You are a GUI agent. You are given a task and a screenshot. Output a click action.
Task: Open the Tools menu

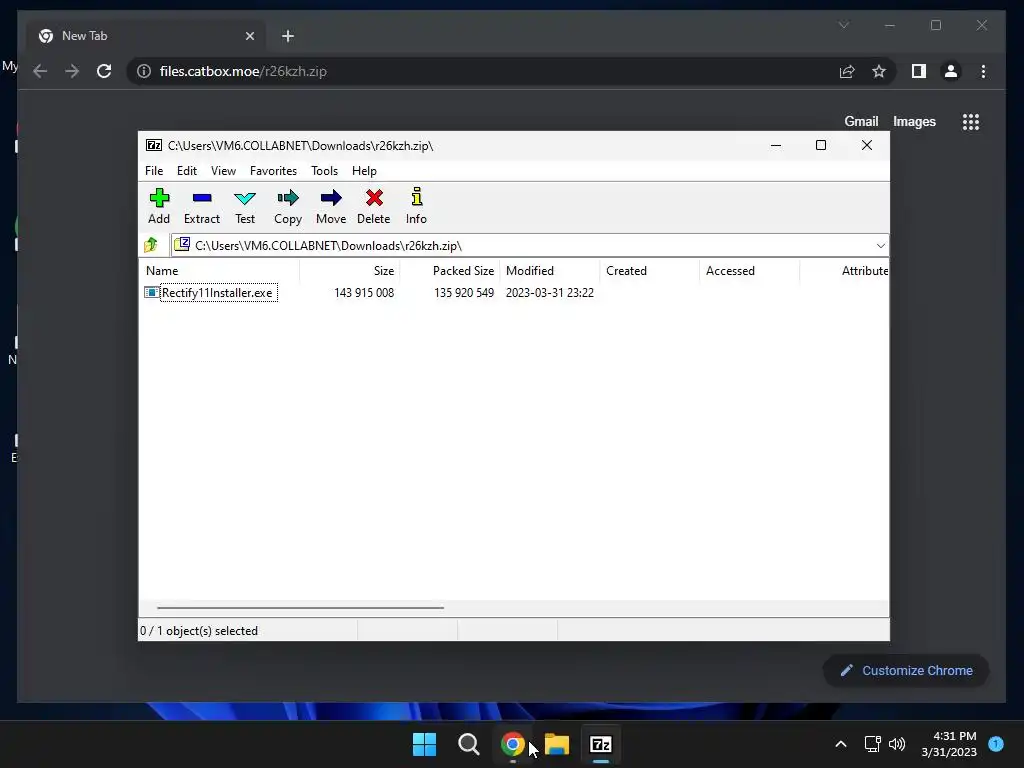coord(325,170)
